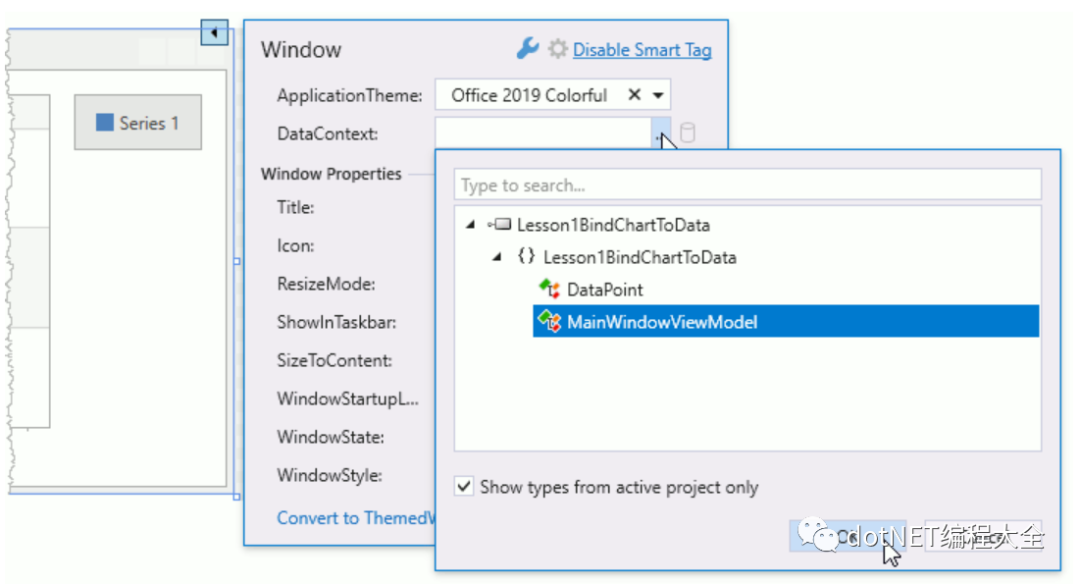Click the Disable Smart Tag link
This screenshot has height=584, width=1080.
[x=642, y=48]
